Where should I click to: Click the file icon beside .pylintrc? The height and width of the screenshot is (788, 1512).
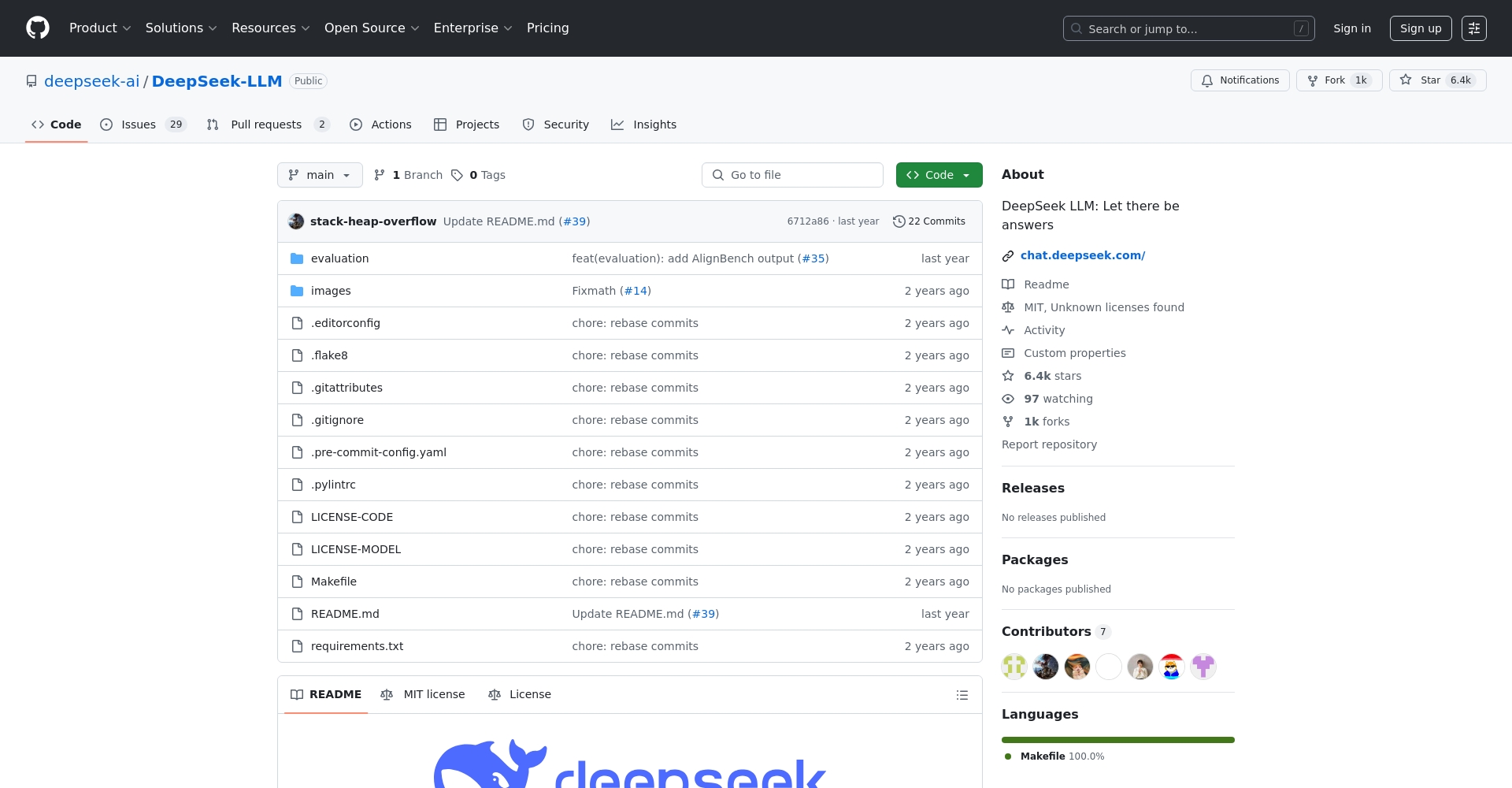297,485
